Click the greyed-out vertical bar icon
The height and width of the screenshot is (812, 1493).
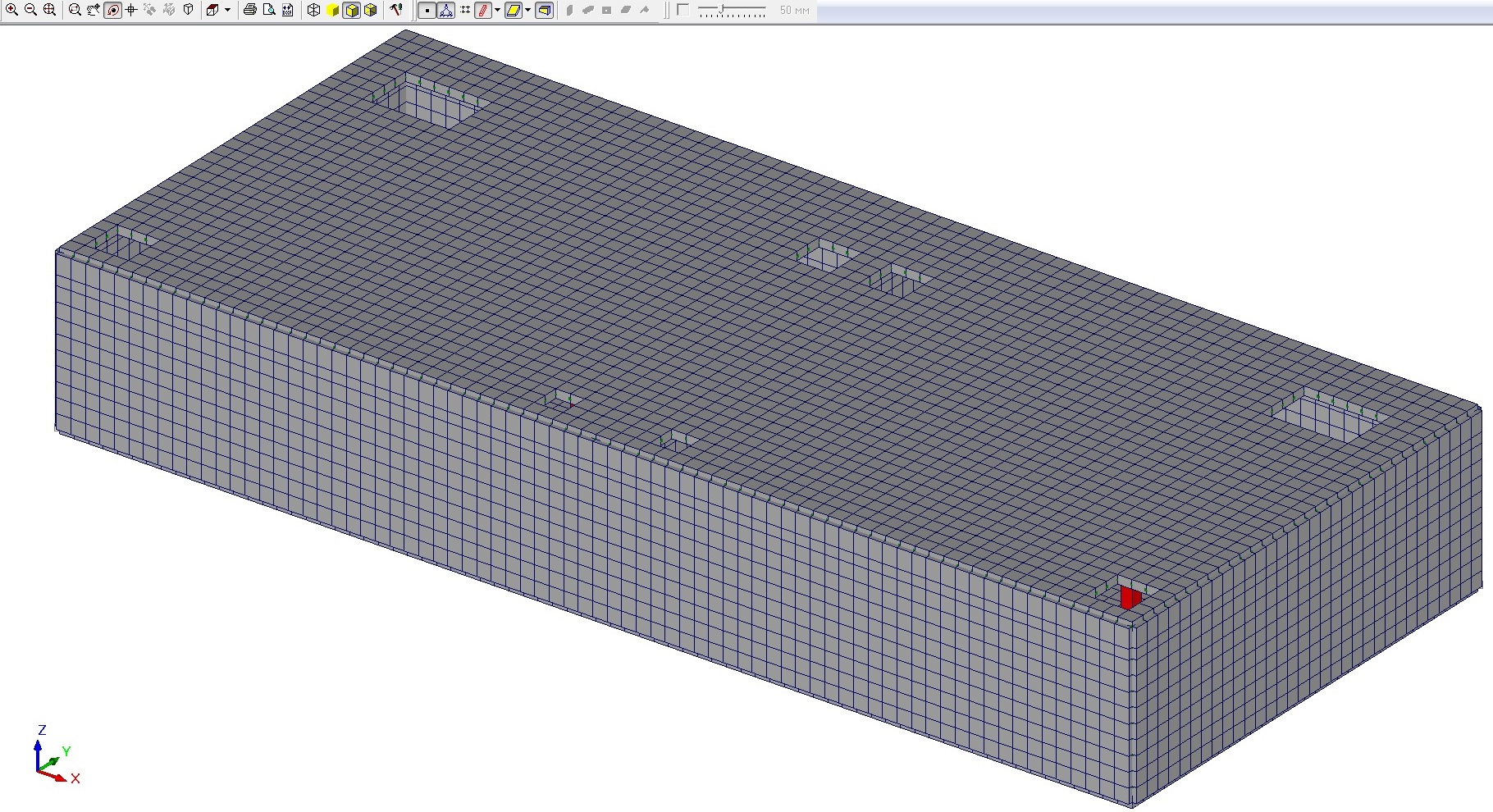point(569,10)
